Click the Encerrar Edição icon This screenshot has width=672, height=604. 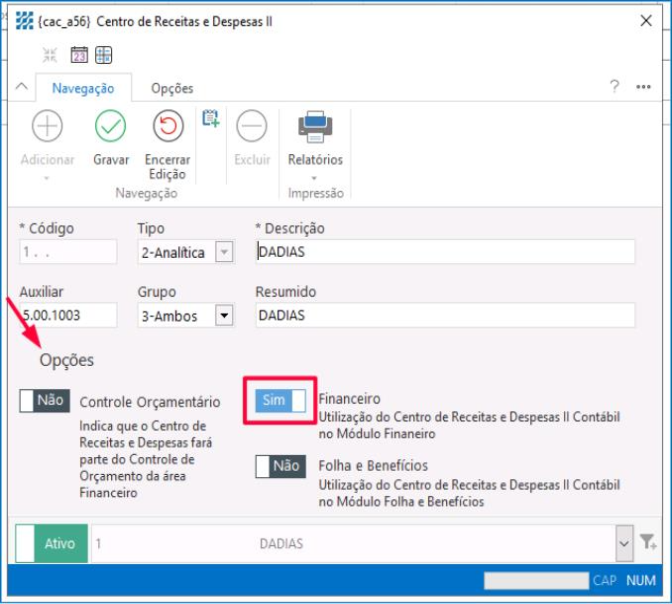(167, 127)
